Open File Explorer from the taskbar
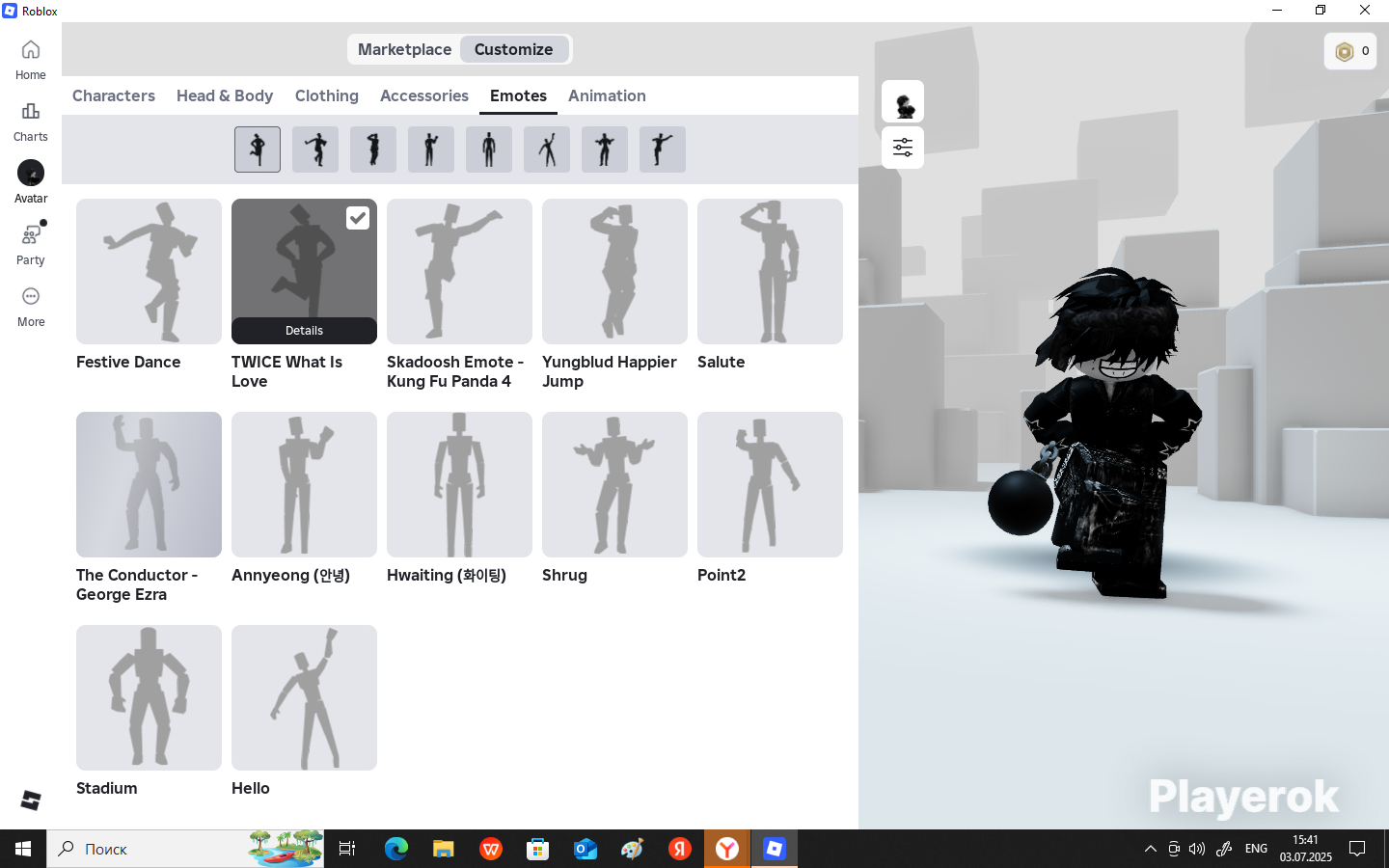 pyautogui.click(x=444, y=849)
